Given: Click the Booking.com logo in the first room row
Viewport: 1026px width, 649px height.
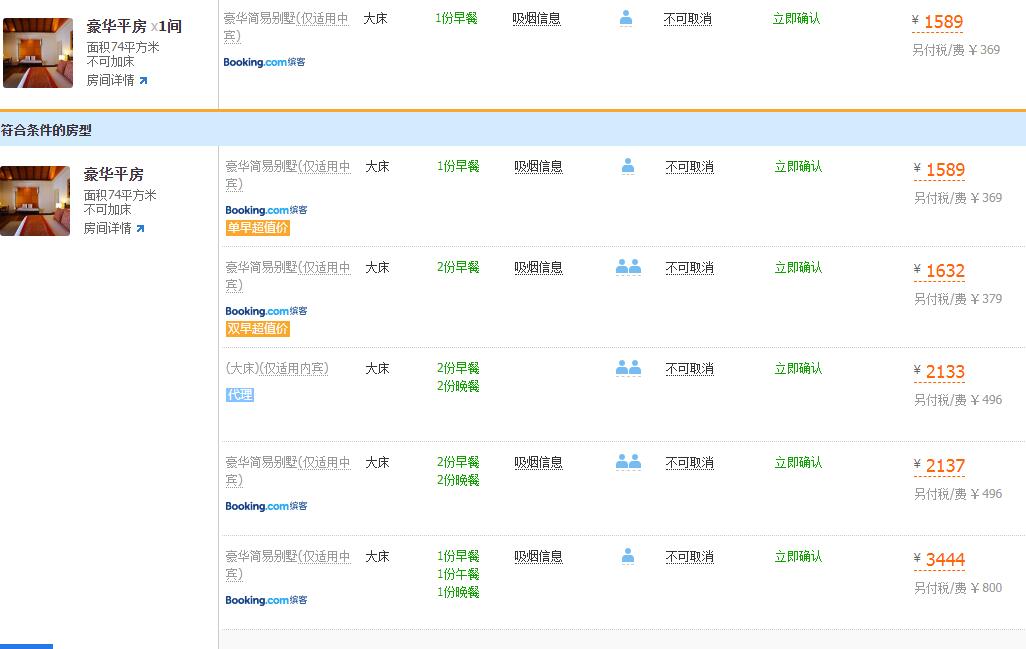Looking at the screenshot, I should [x=264, y=62].
